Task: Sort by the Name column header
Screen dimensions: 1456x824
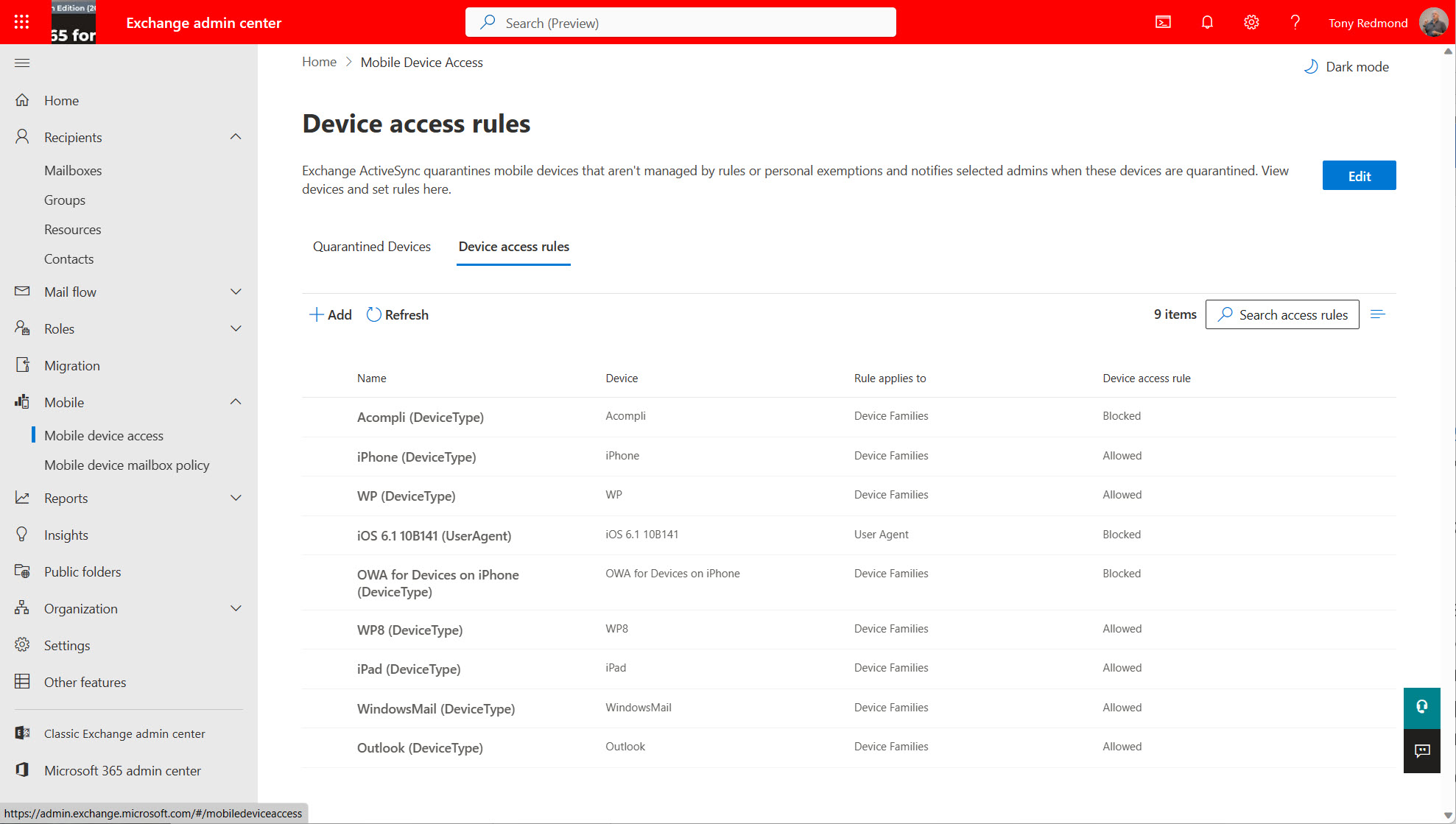Action: coord(371,378)
